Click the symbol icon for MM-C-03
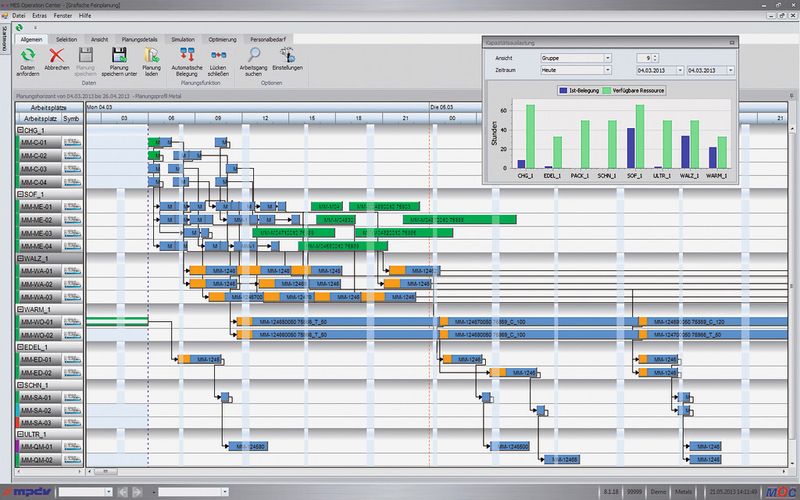Screen dimensions: 800x500 pyautogui.click(x=72, y=169)
